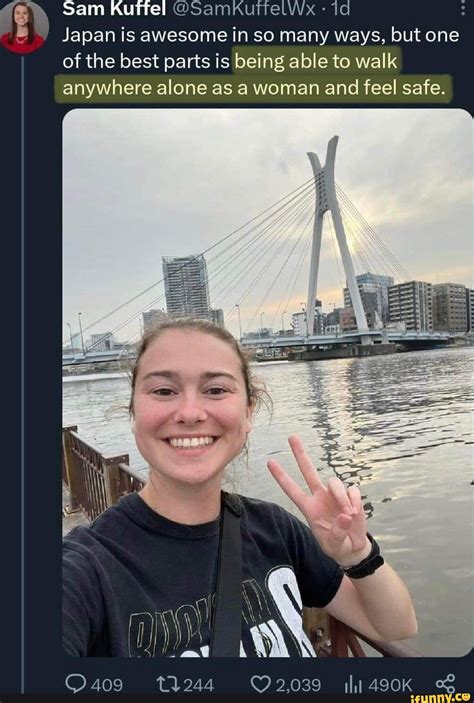Click the 2,039 likes count

pyautogui.click(x=298, y=685)
